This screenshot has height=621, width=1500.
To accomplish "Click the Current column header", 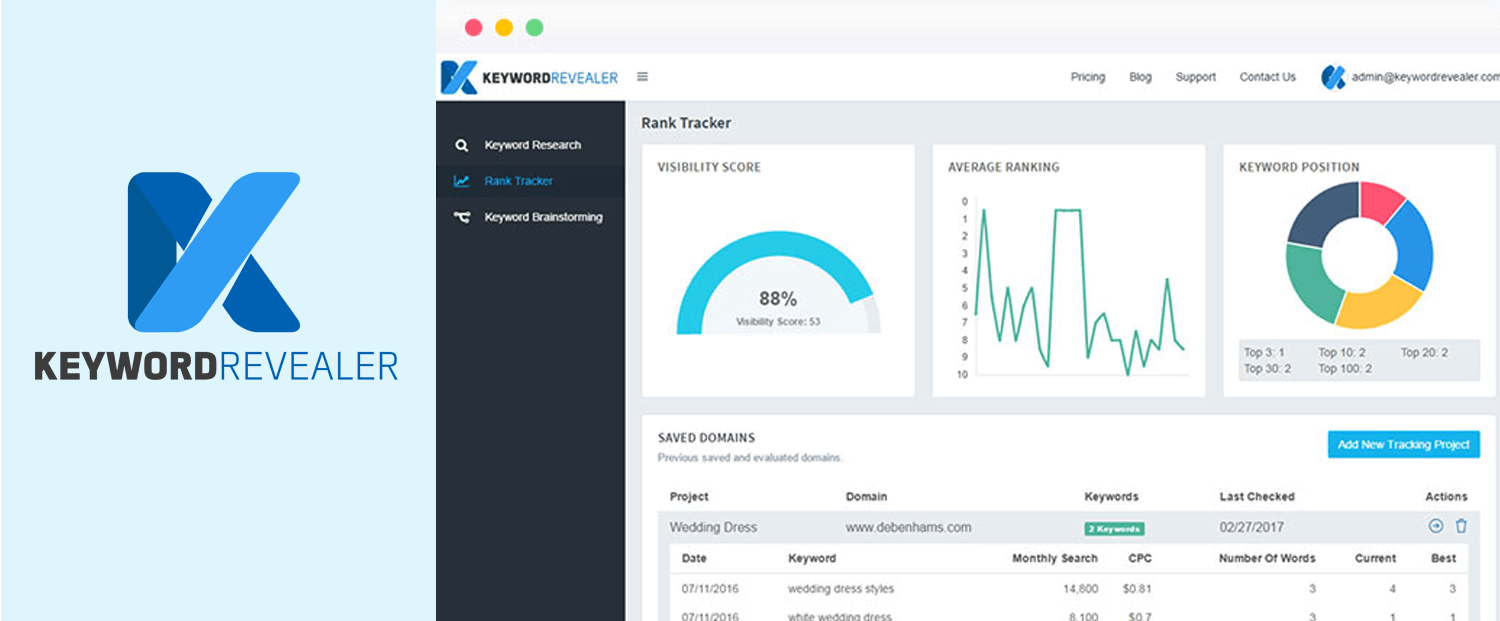I will pos(1375,558).
